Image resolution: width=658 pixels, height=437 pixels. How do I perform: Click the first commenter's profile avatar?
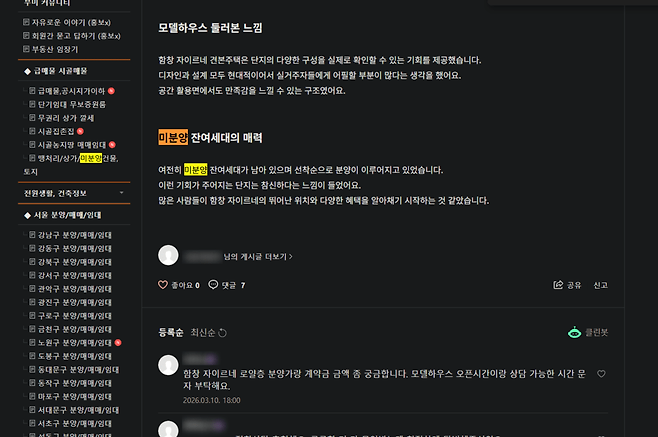pyautogui.click(x=168, y=365)
